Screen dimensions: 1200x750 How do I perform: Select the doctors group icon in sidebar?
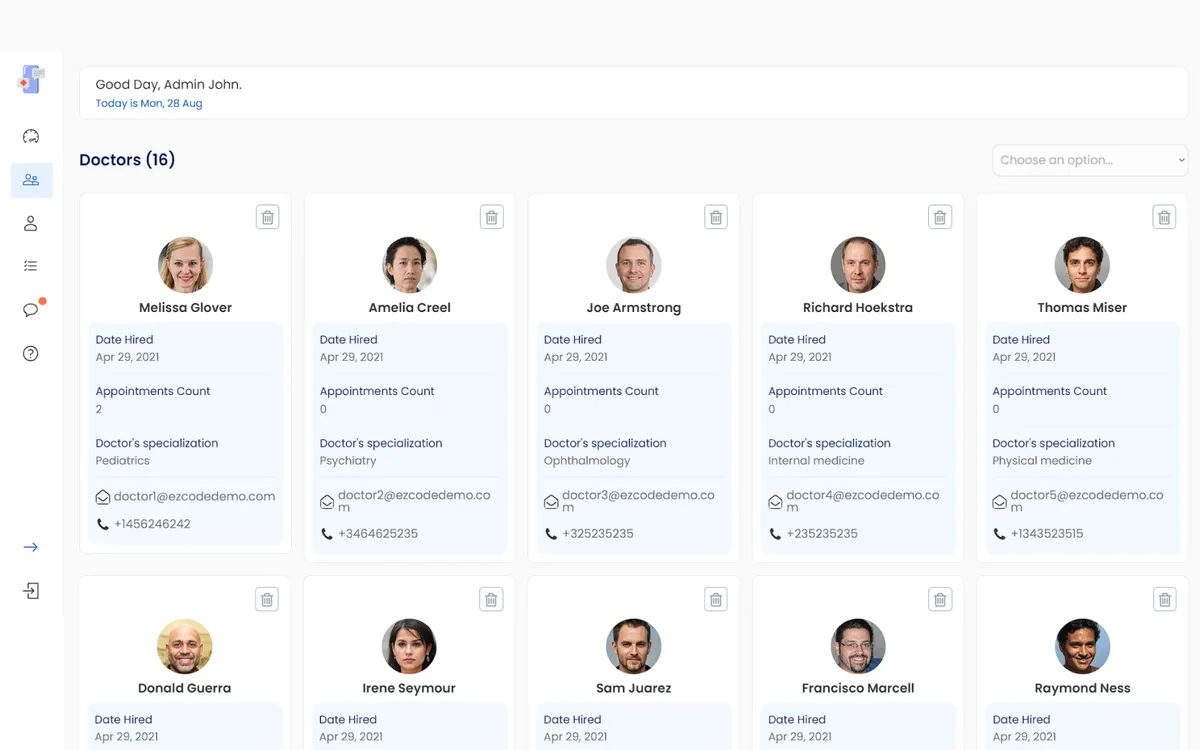click(x=31, y=180)
